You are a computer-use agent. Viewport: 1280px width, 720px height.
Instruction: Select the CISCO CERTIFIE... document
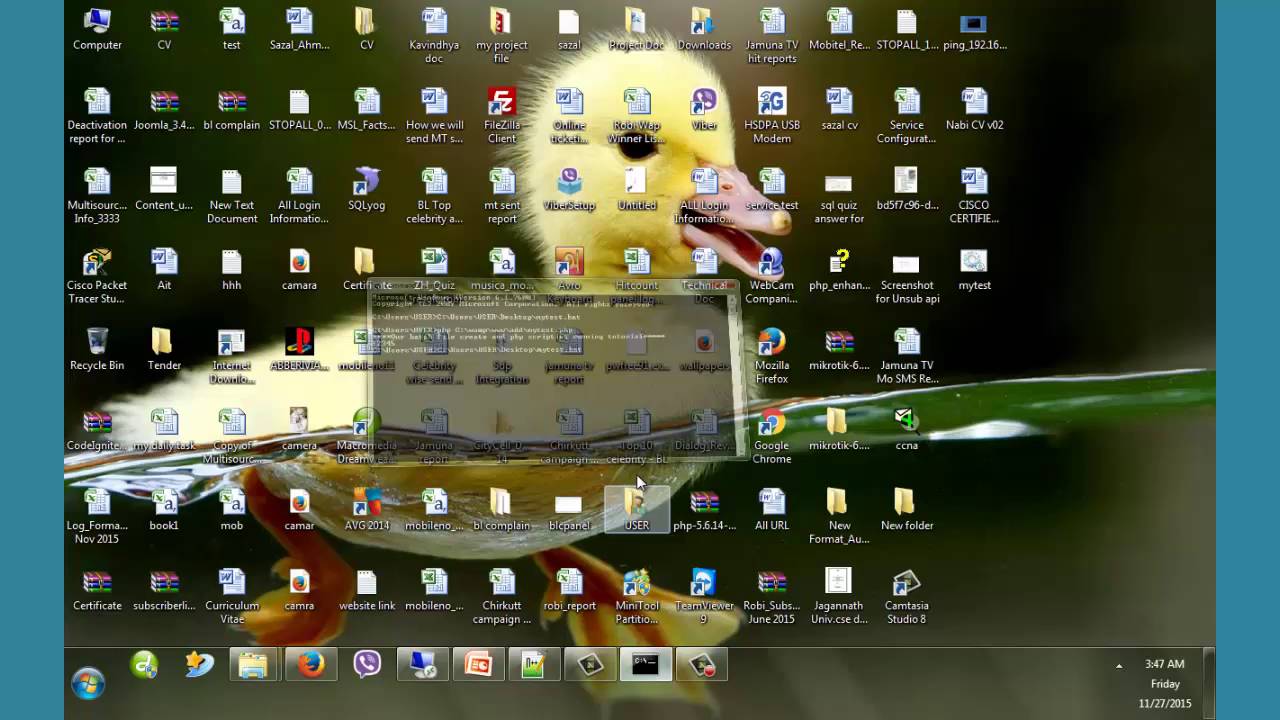click(x=974, y=196)
